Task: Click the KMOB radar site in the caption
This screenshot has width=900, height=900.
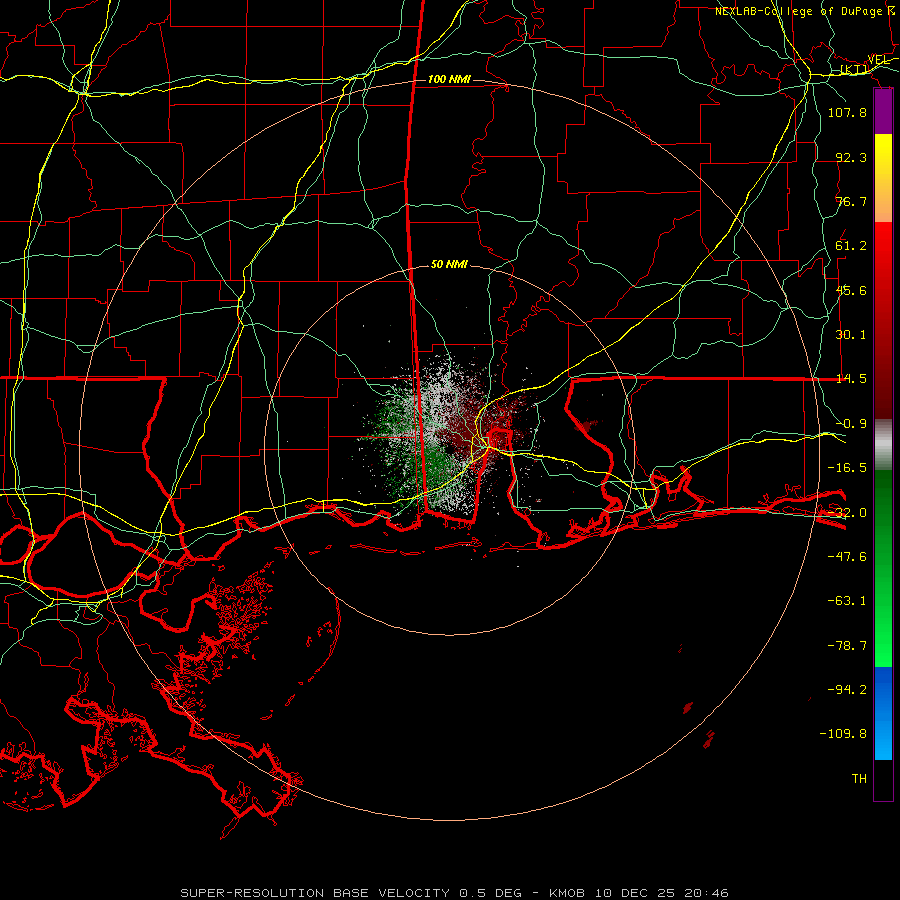Action: point(567,893)
